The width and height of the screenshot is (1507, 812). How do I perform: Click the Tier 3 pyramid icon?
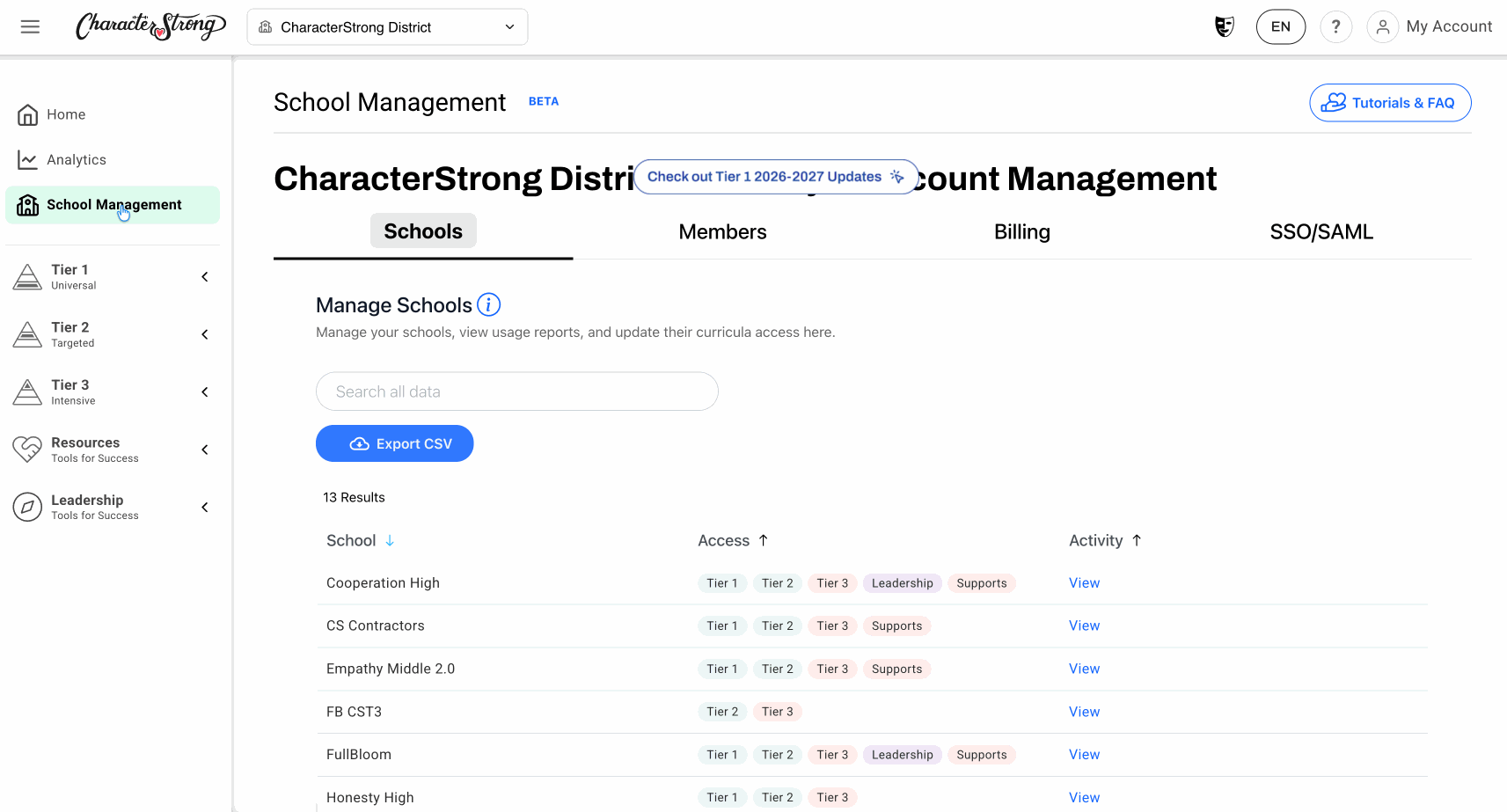(x=27, y=392)
